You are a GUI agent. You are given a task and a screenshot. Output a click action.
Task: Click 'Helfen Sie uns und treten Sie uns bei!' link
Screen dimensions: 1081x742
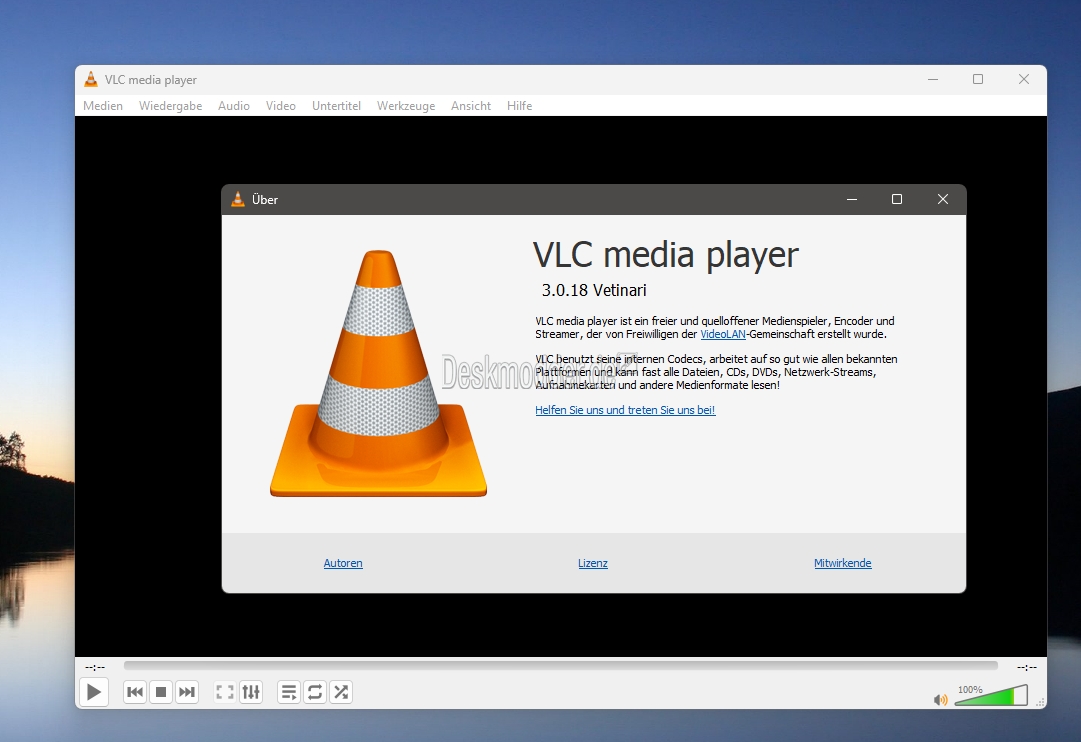625,410
